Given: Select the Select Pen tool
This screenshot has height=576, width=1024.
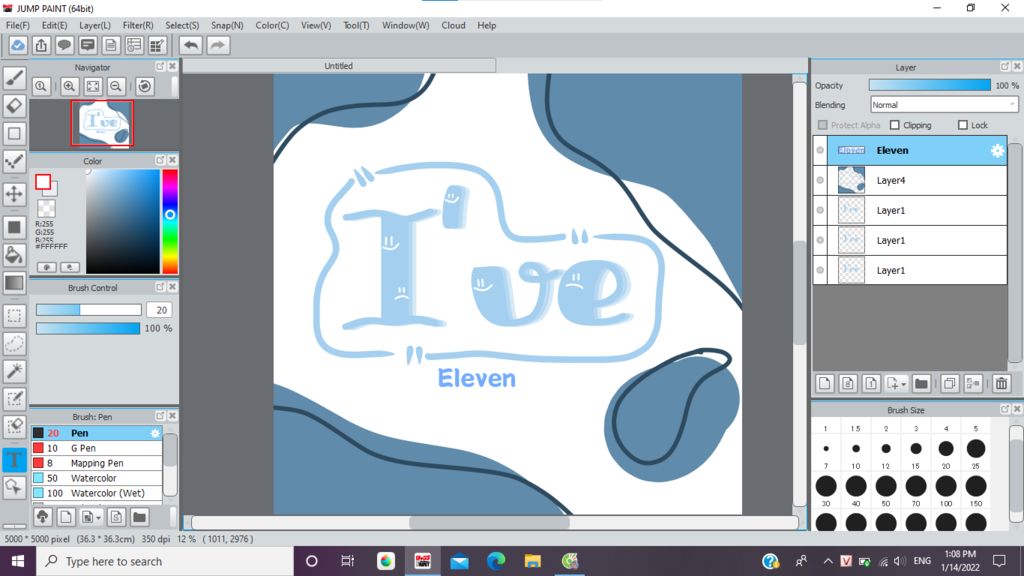Looking at the screenshot, I should point(14,399).
